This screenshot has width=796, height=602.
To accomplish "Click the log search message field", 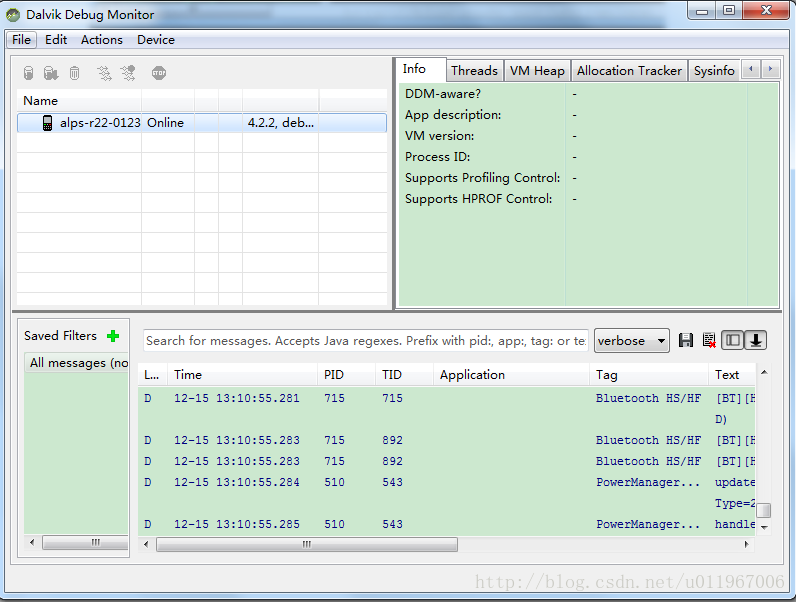I will pyautogui.click(x=366, y=341).
